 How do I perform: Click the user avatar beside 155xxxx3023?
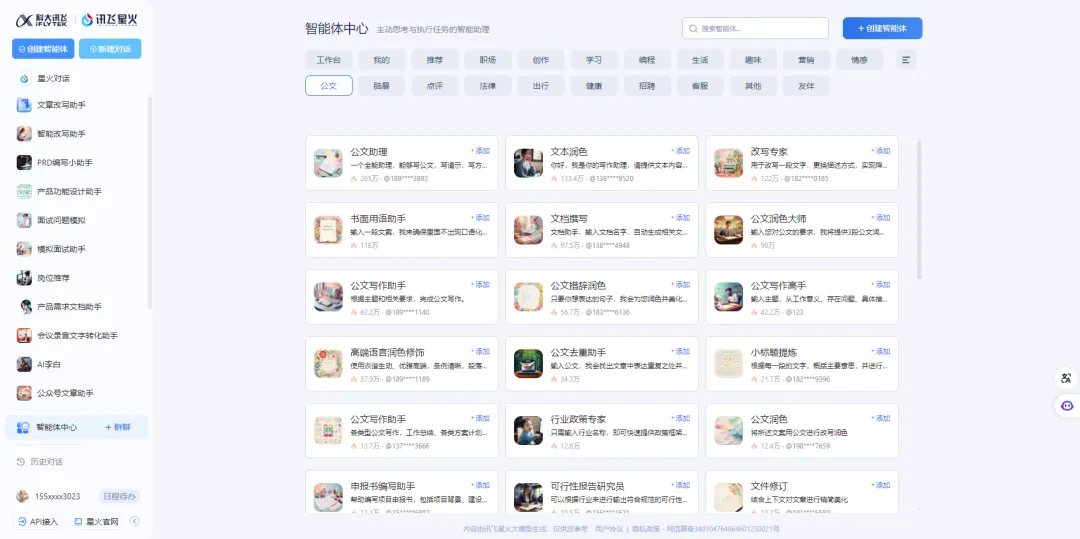(x=23, y=496)
